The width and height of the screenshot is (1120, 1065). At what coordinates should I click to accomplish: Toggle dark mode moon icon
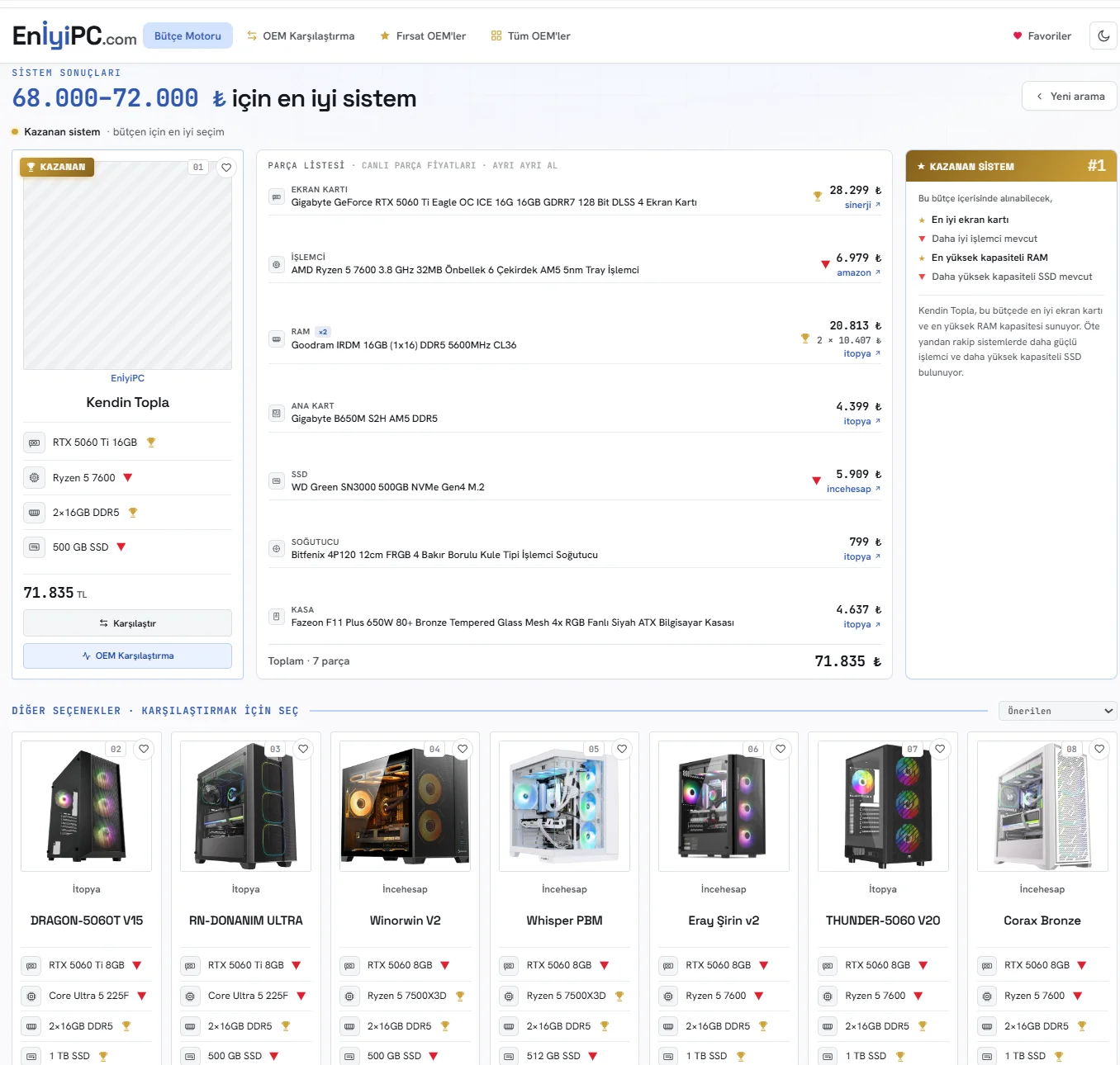[1103, 35]
